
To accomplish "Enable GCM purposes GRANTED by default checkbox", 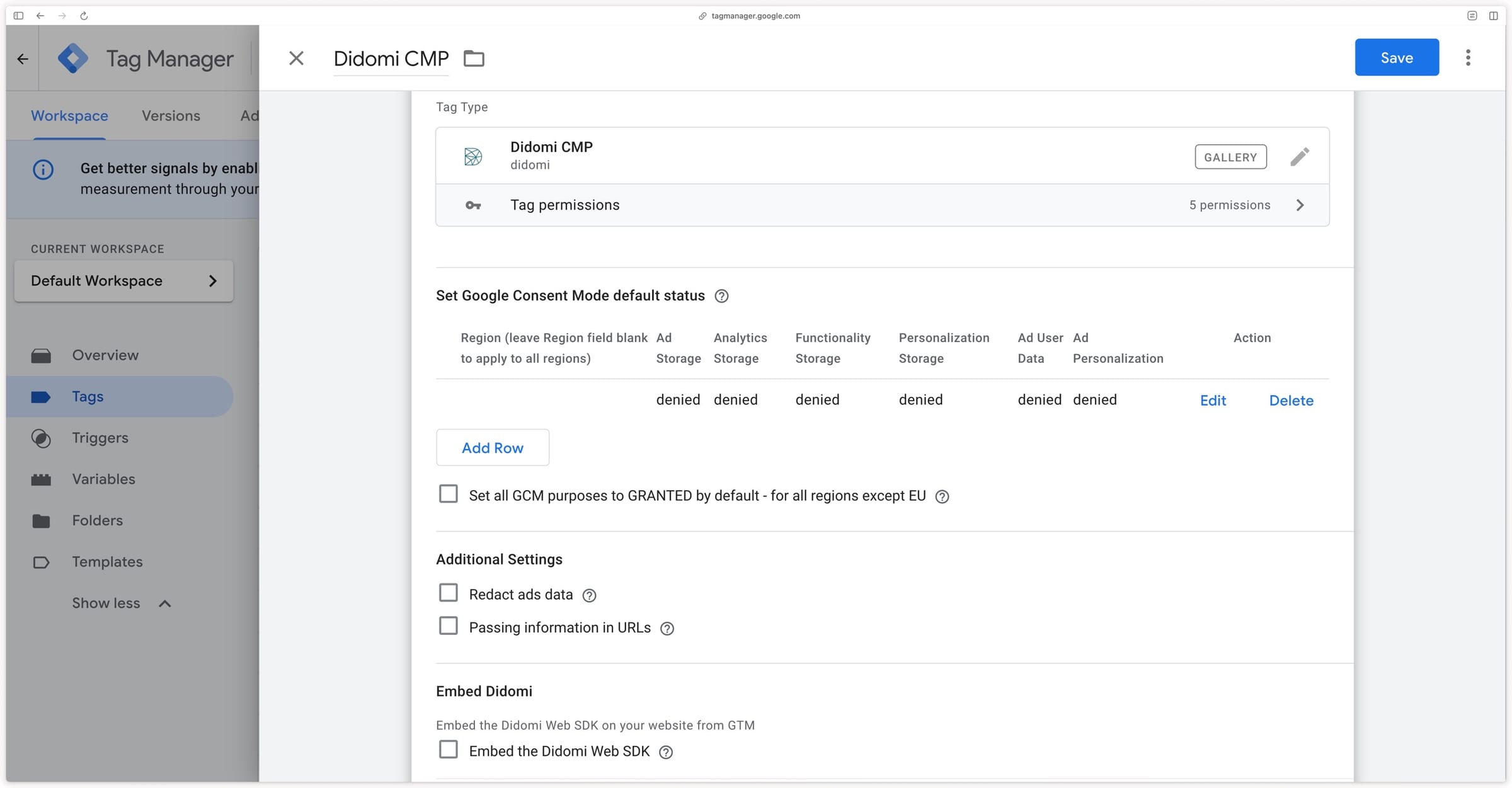I will [449, 494].
